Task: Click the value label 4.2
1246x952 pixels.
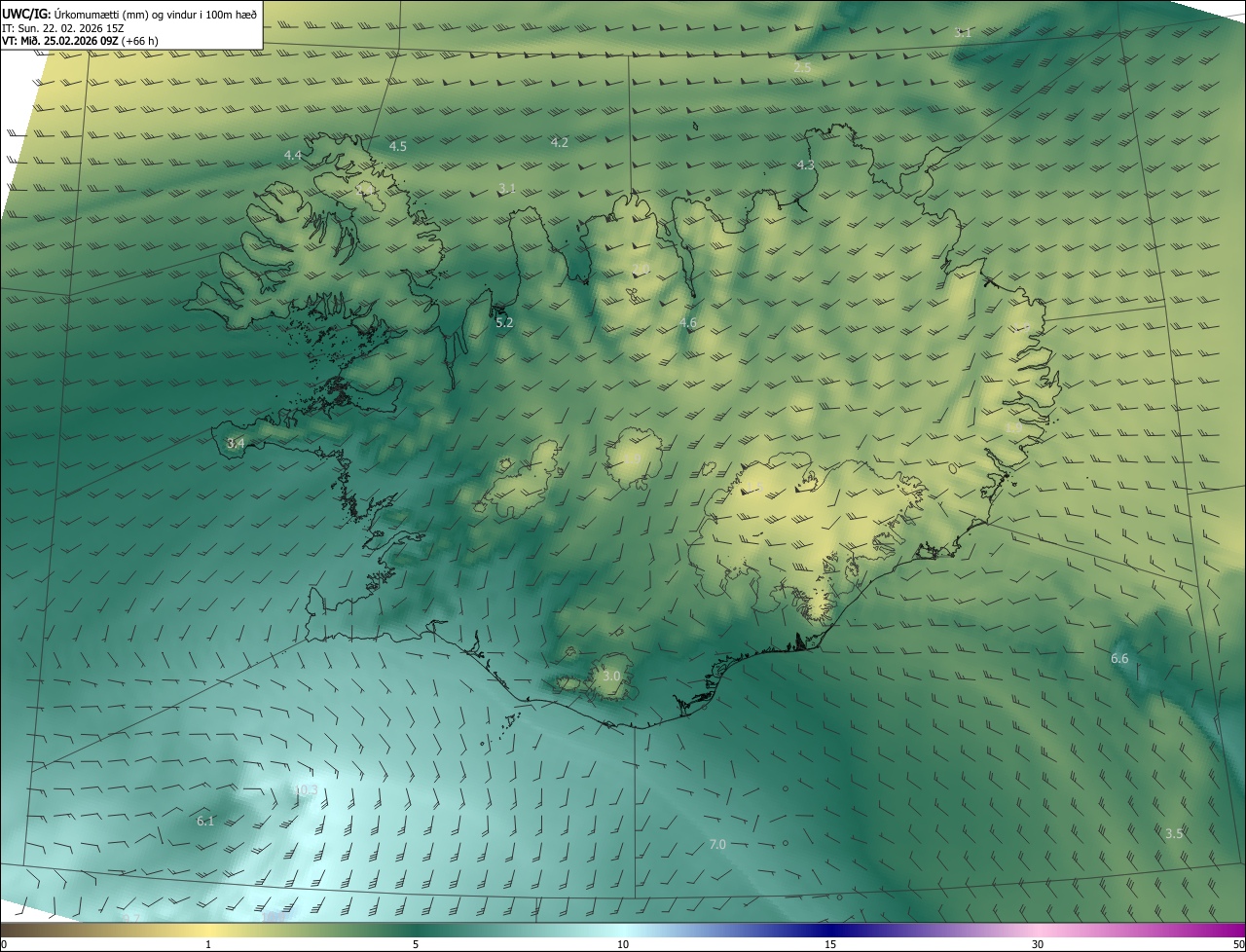Action: pos(559,142)
